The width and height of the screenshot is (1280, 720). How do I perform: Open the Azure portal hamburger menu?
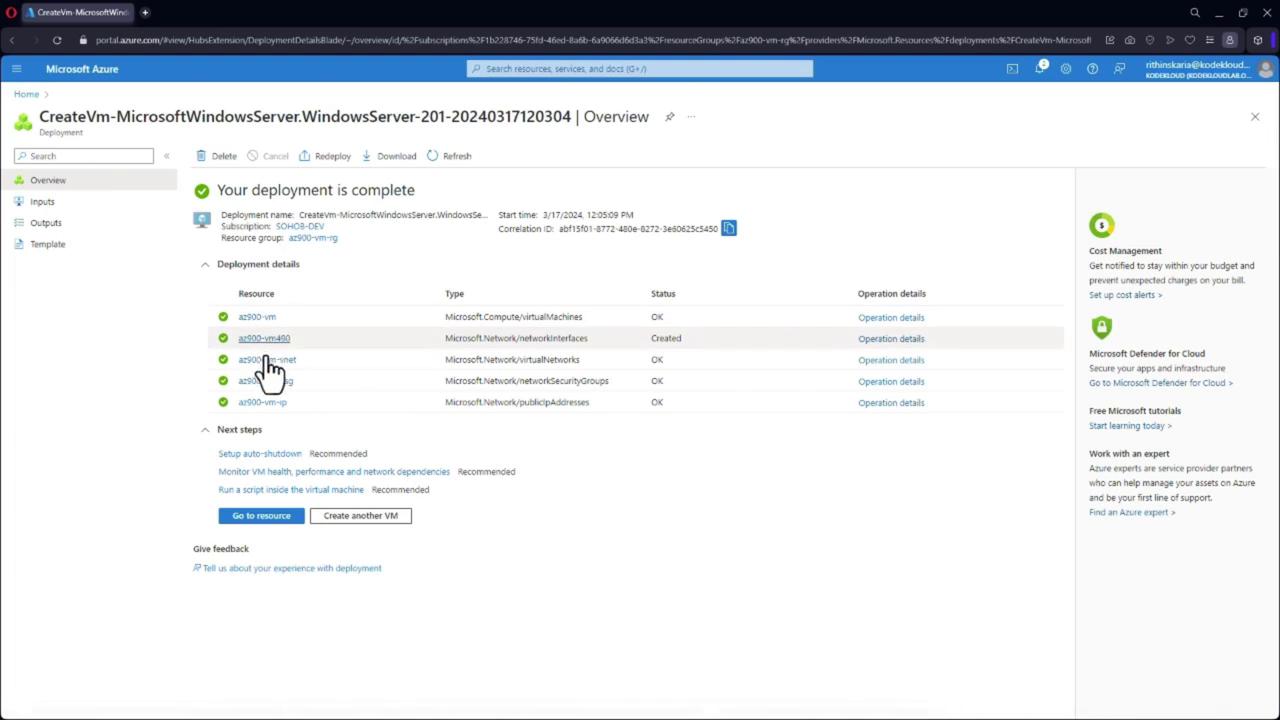(x=16, y=69)
